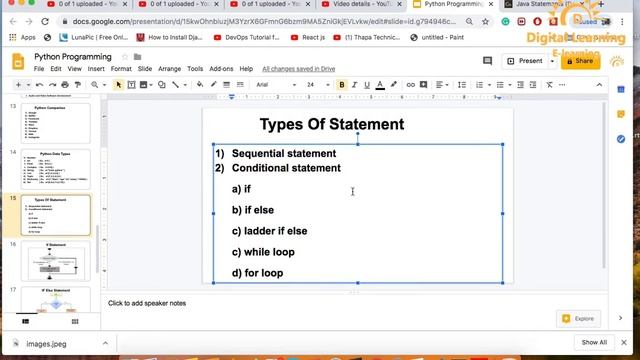Insert a link with chain icon
The width and height of the screenshot is (640, 360).
point(411,85)
